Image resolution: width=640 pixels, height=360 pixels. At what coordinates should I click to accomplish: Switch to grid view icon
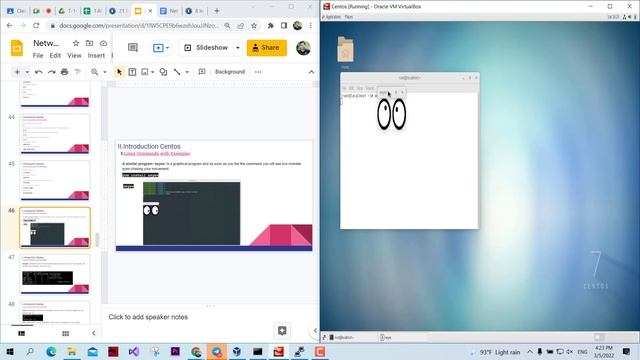65,333
